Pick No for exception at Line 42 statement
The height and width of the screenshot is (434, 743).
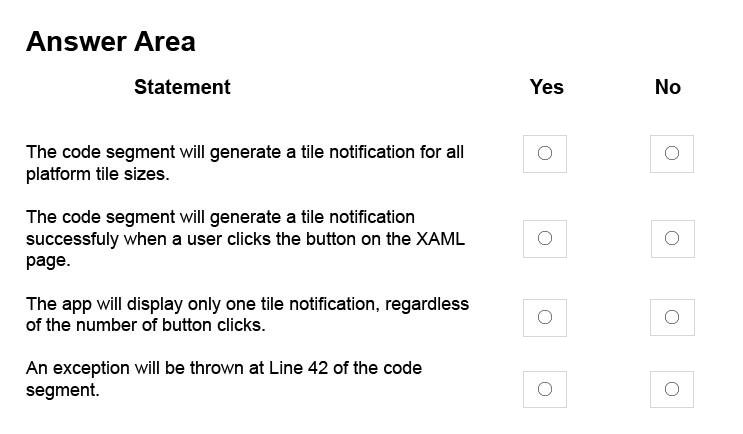671,389
